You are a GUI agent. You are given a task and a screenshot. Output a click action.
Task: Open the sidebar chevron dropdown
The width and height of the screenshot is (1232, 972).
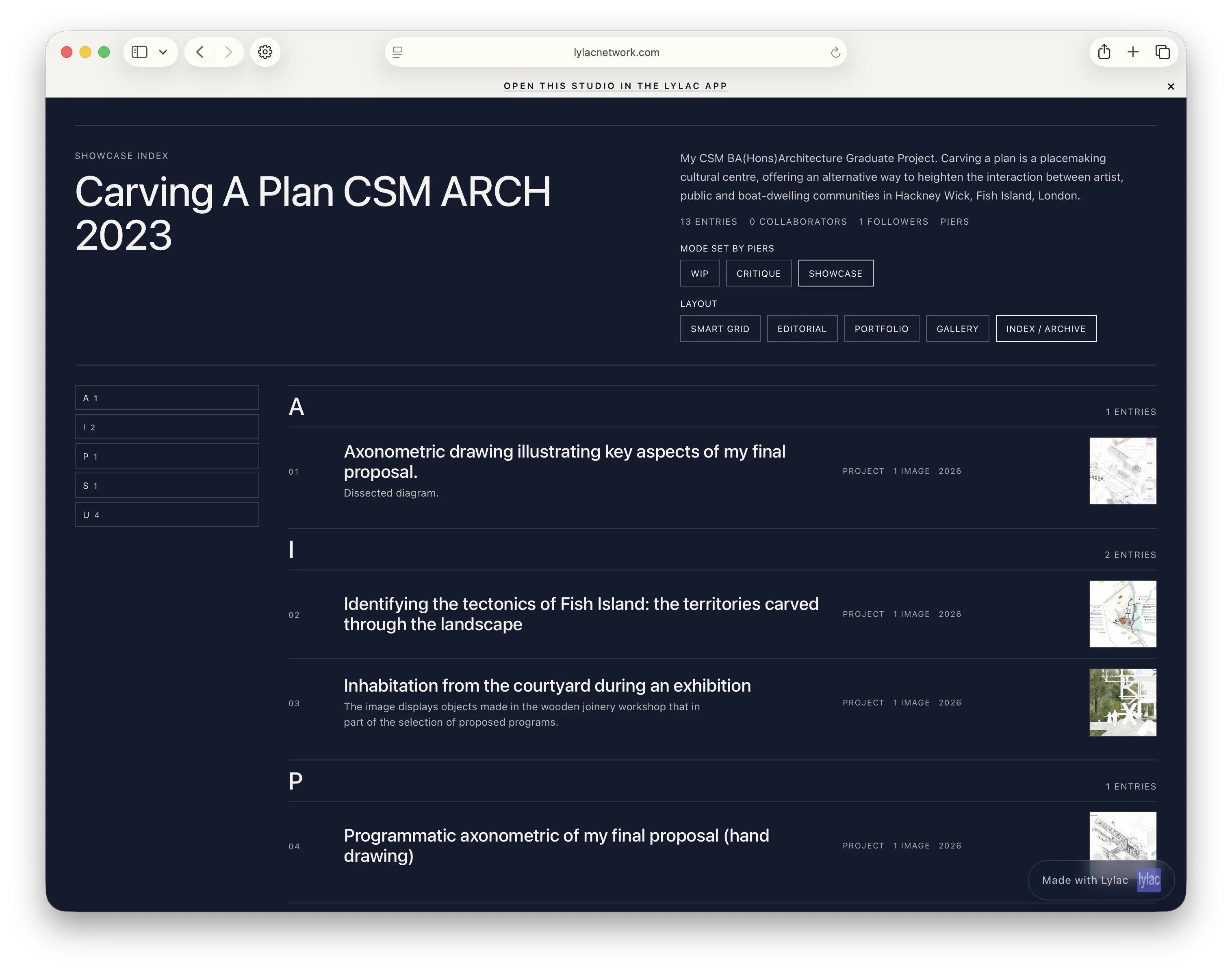click(163, 52)
